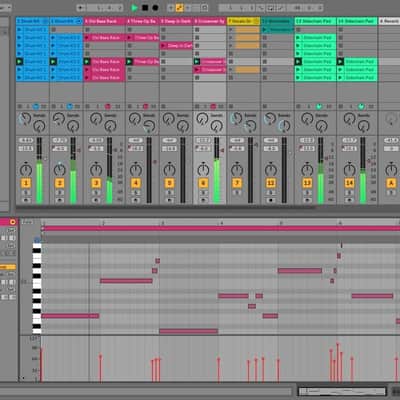Toggle return track A activator

pos(391,183)
